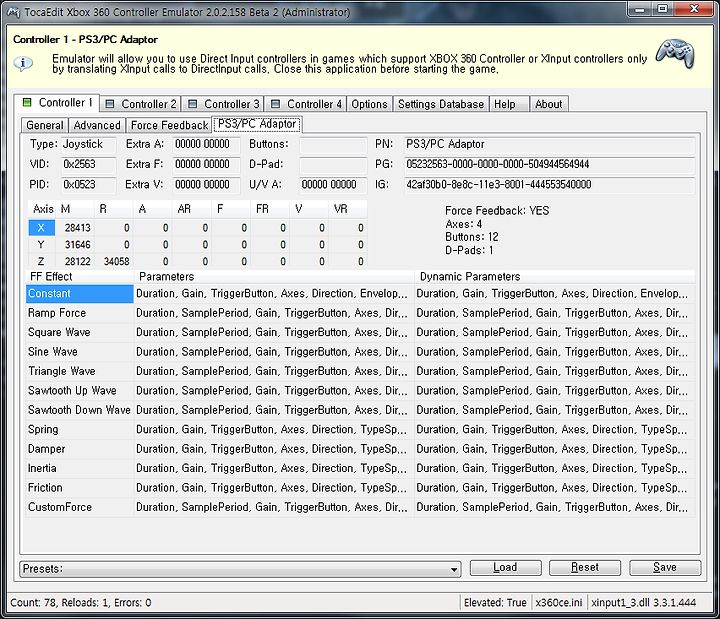Screen dimensions: 720x619
Task: Click the VID field 0x2563
Action: click(89, 164)
